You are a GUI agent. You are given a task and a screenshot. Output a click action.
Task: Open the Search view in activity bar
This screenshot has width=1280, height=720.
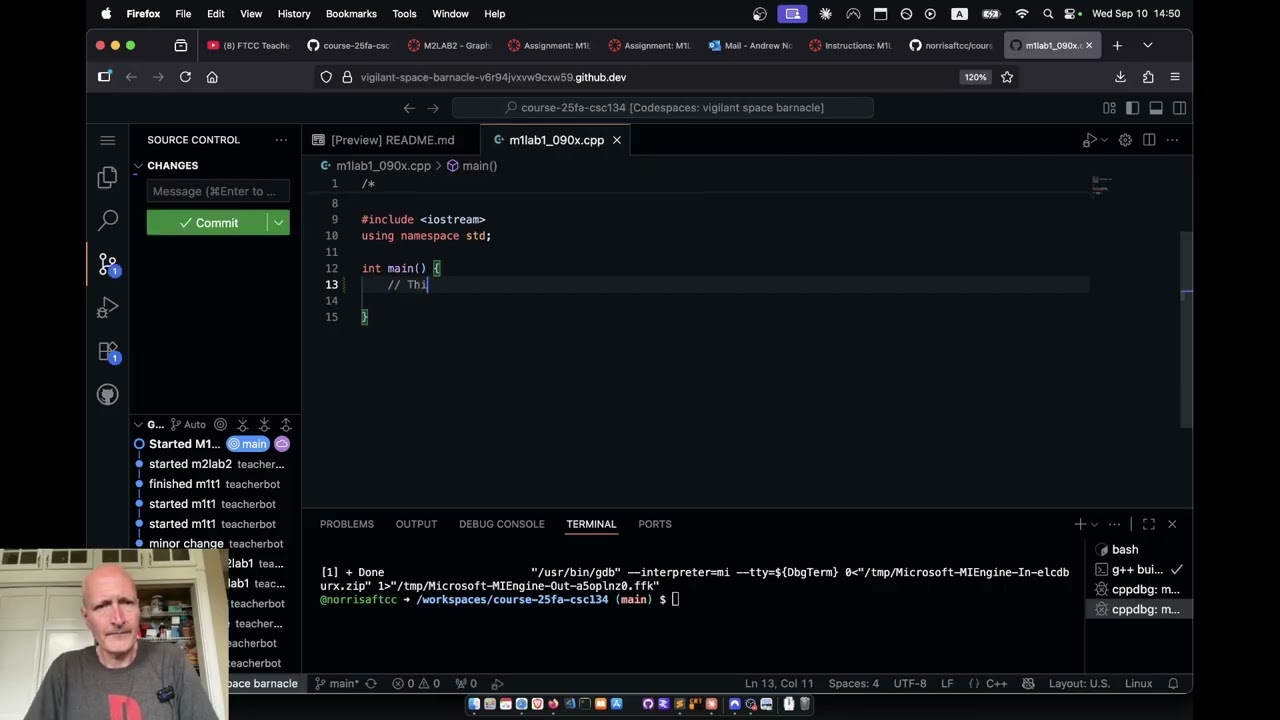(108, 220)
